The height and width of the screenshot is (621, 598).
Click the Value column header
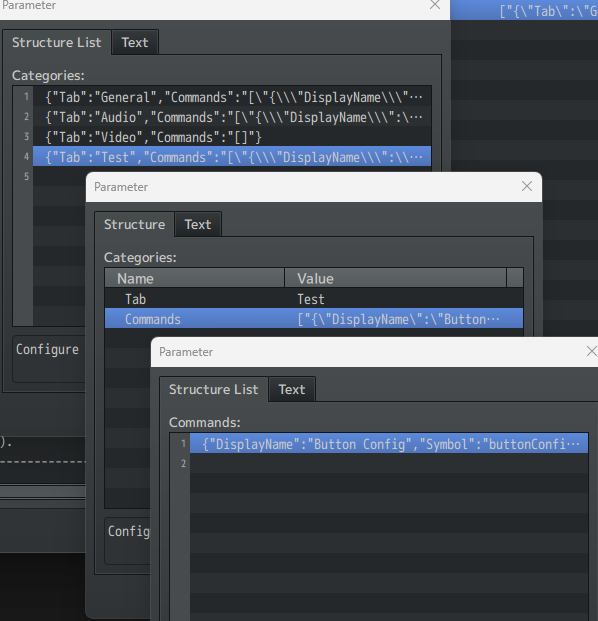[x=395, y=278]
